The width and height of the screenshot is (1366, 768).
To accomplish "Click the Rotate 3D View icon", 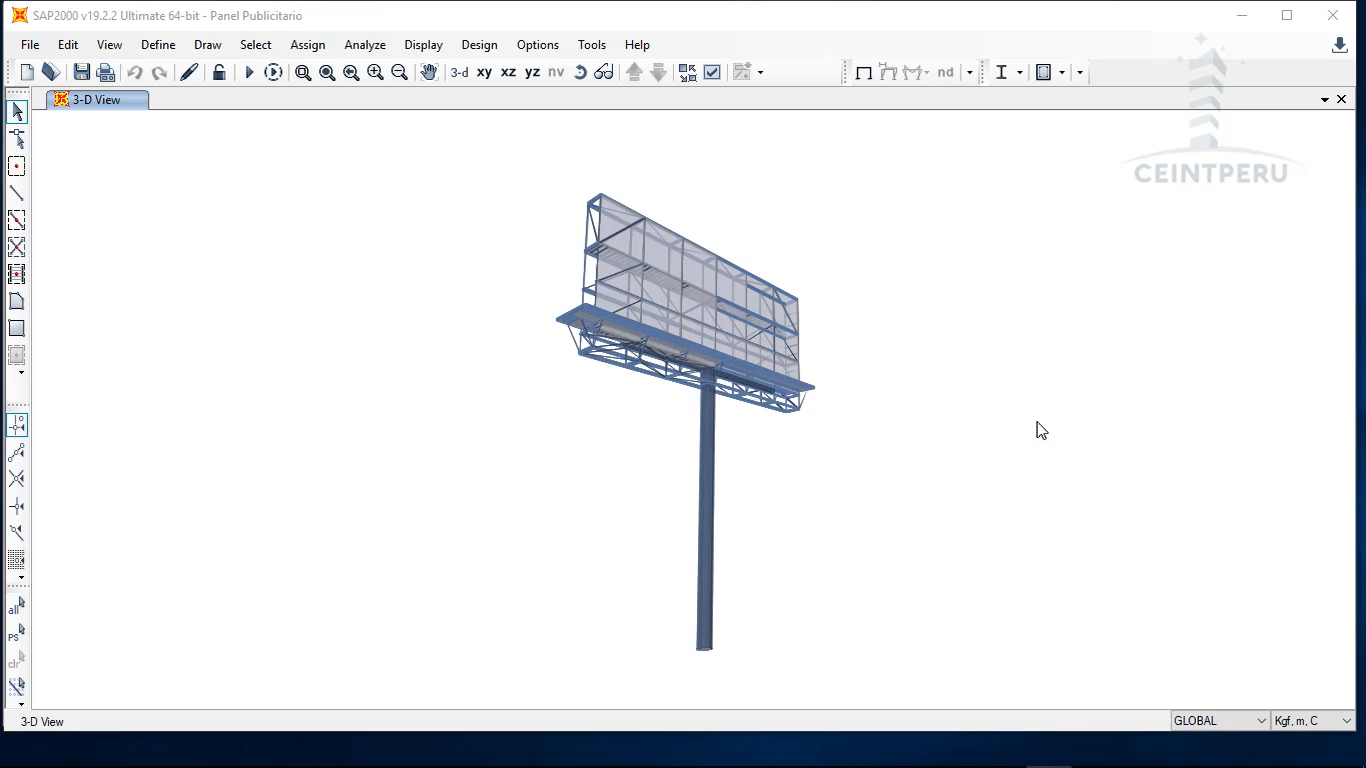I will coord(580,72).
